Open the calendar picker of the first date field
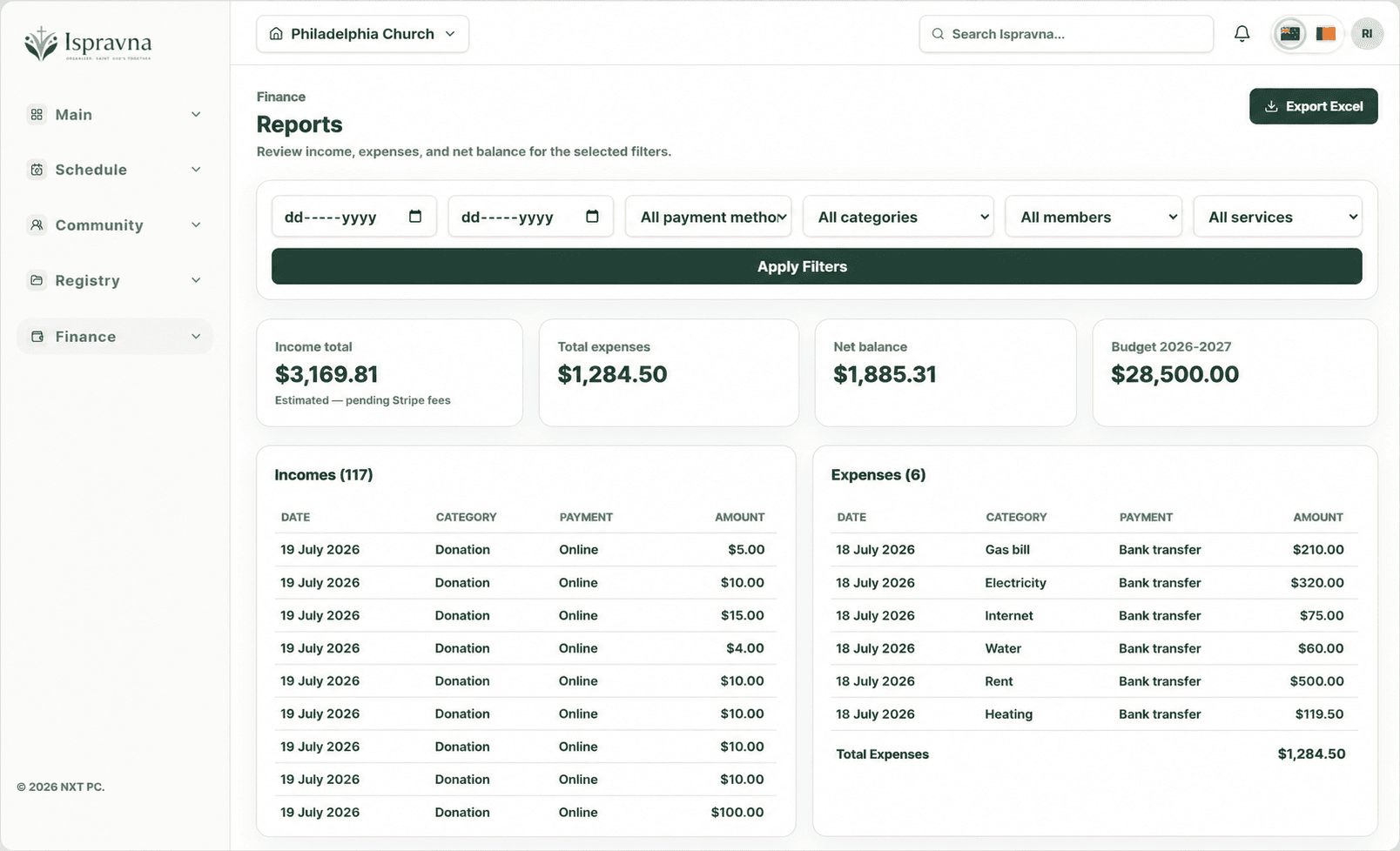The width and height of the screenshot is (1400, 851). (x=415, y=217)
